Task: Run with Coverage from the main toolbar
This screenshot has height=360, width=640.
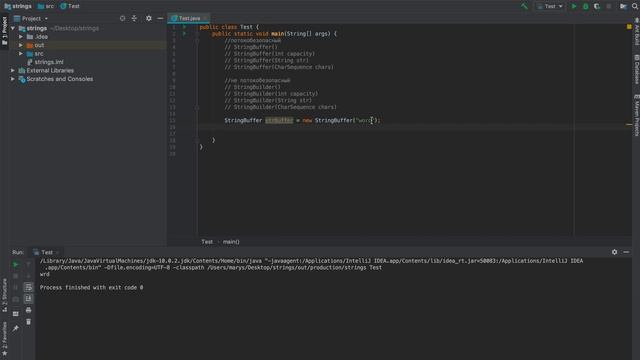Action: pyautogui.click(x=597, y=6)
